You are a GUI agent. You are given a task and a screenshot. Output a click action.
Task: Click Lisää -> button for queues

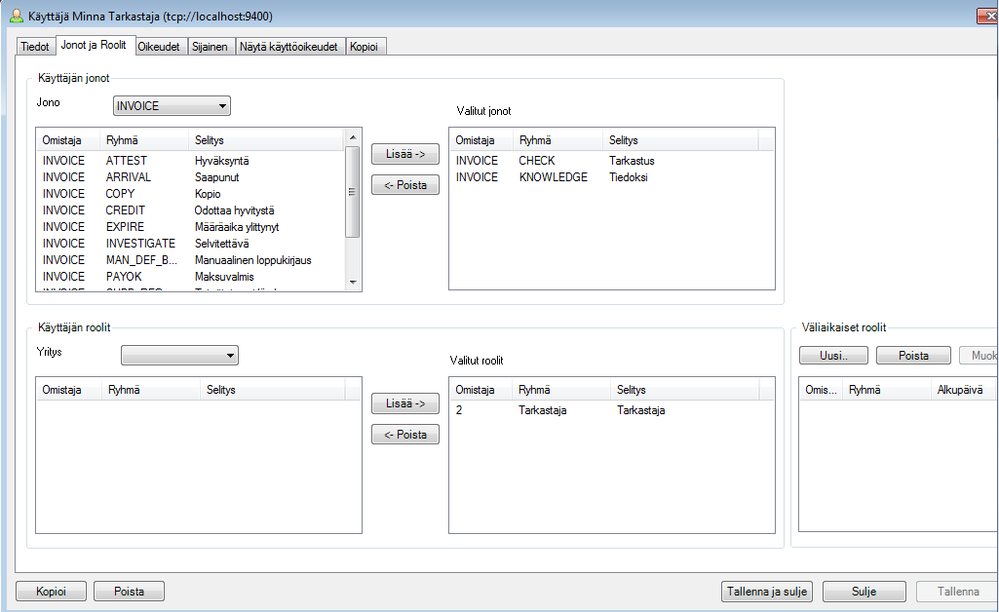coord(405,154)
